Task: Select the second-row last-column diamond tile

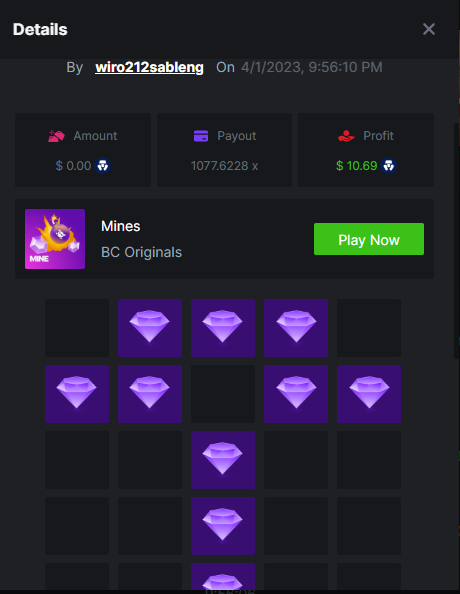Action: 369,394
